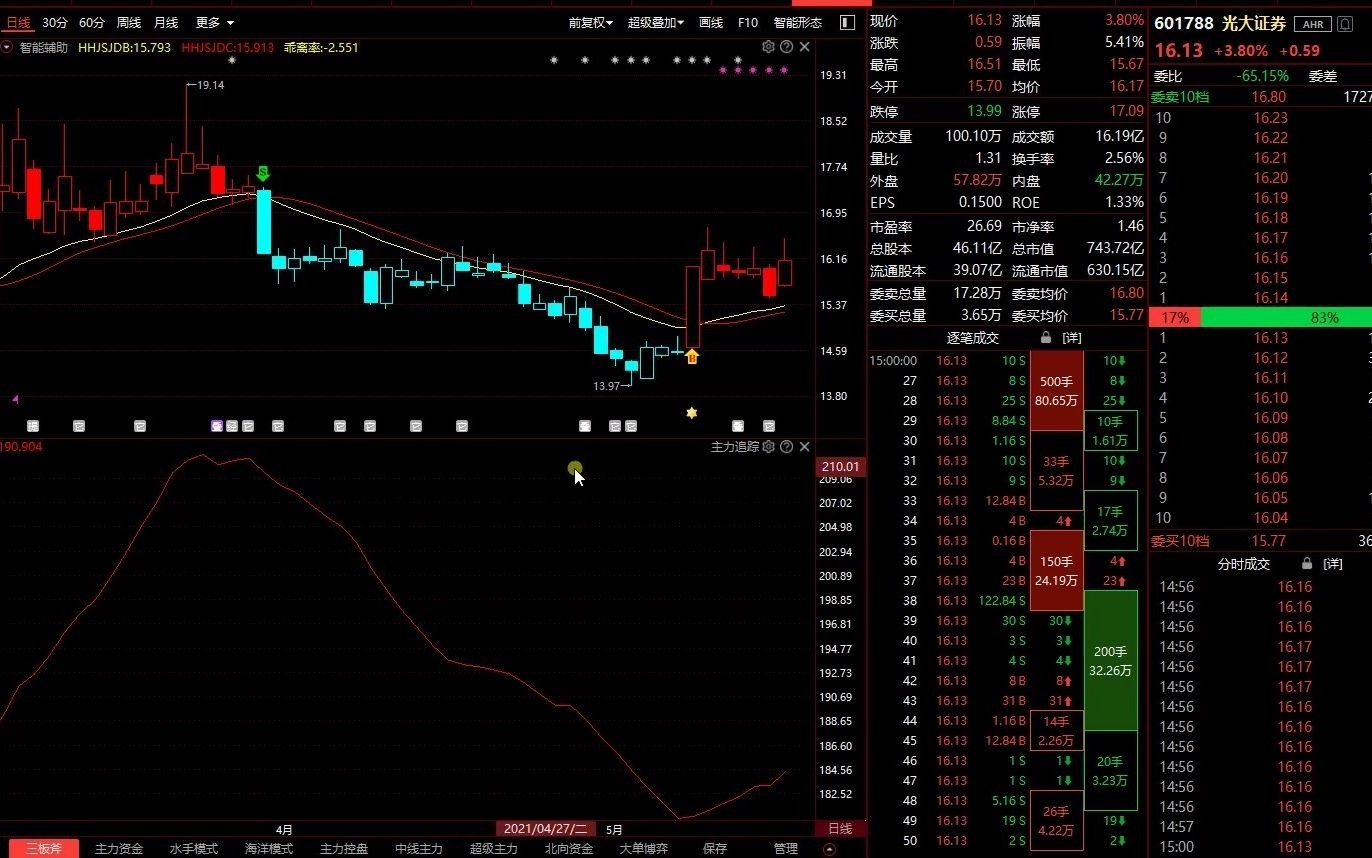Click the 日线 label at chart bottom right
Screen dimensions: 1372x858
(x=840, y=829)
